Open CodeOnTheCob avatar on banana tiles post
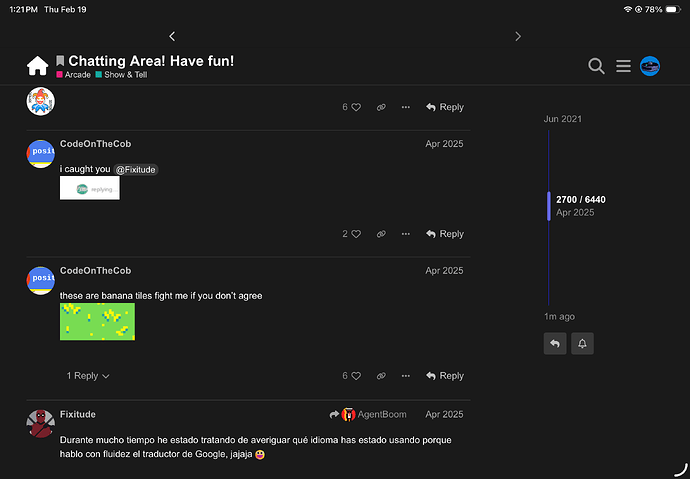The image size is (690, 479). pos(40,281)
